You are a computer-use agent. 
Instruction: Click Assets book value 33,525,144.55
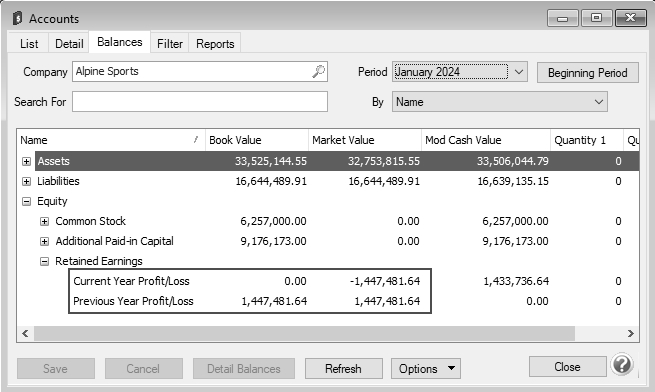270,161
